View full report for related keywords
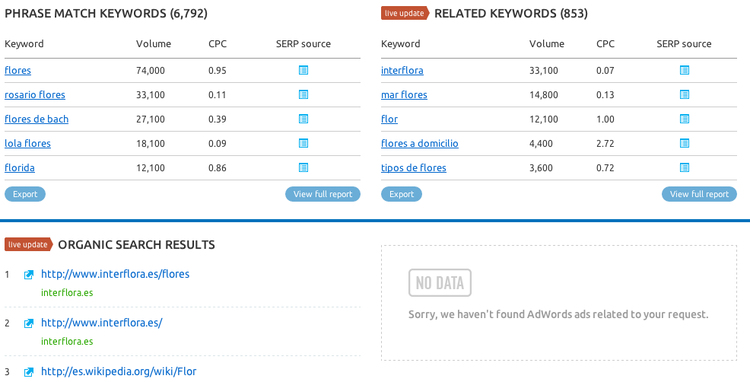 tap(699, 194)
